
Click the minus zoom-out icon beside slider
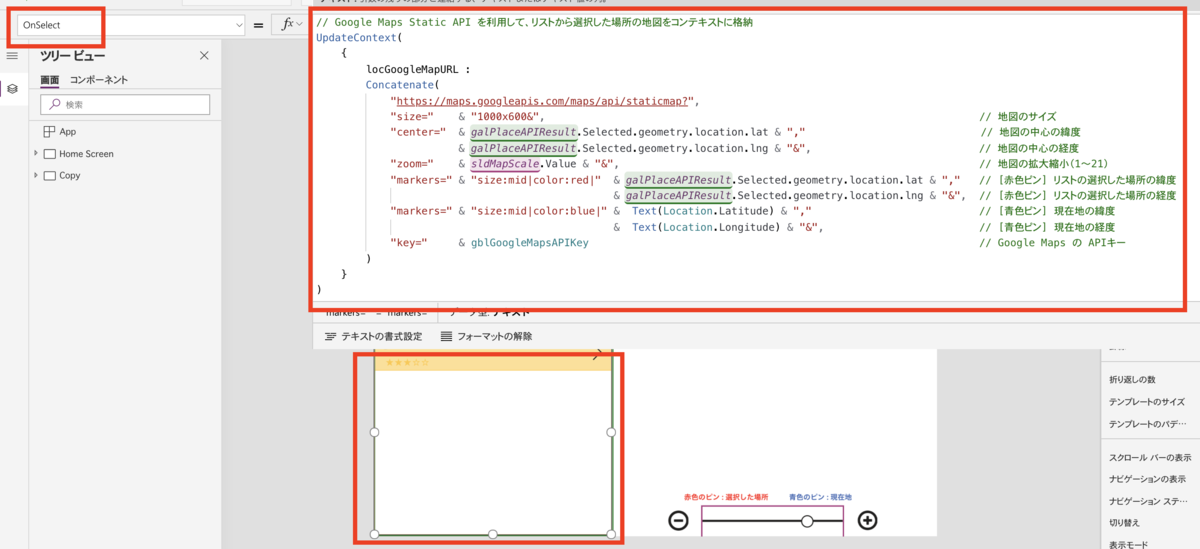(678, 520)
